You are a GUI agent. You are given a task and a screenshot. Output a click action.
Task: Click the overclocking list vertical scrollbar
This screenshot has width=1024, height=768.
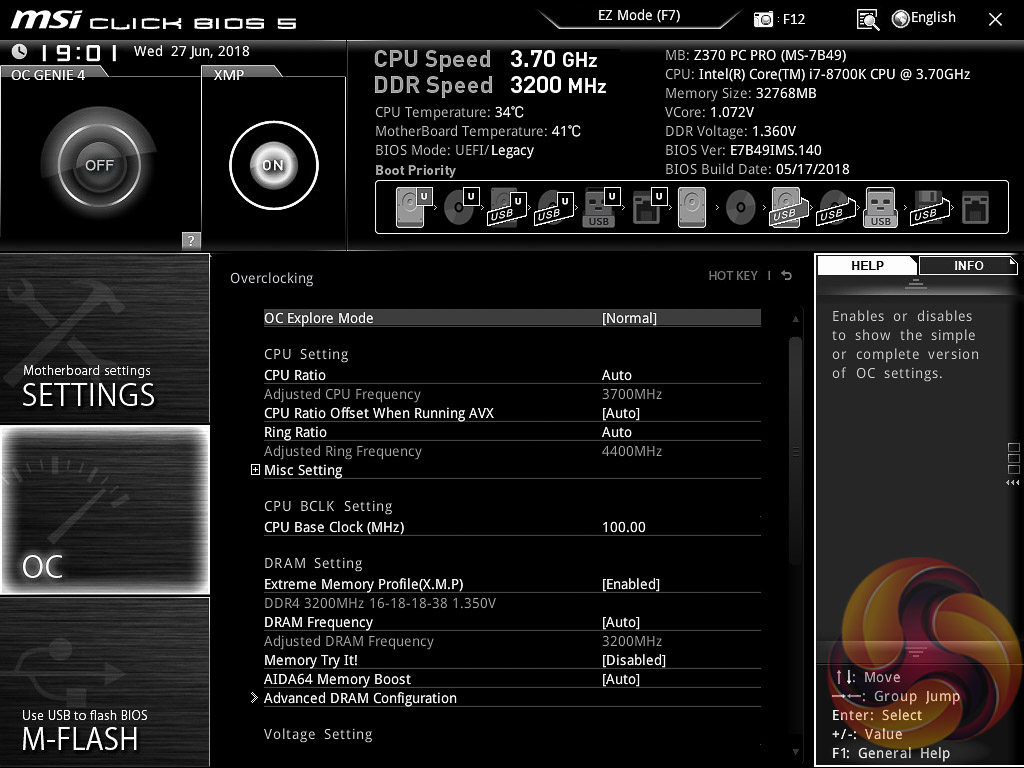point(795,450)
